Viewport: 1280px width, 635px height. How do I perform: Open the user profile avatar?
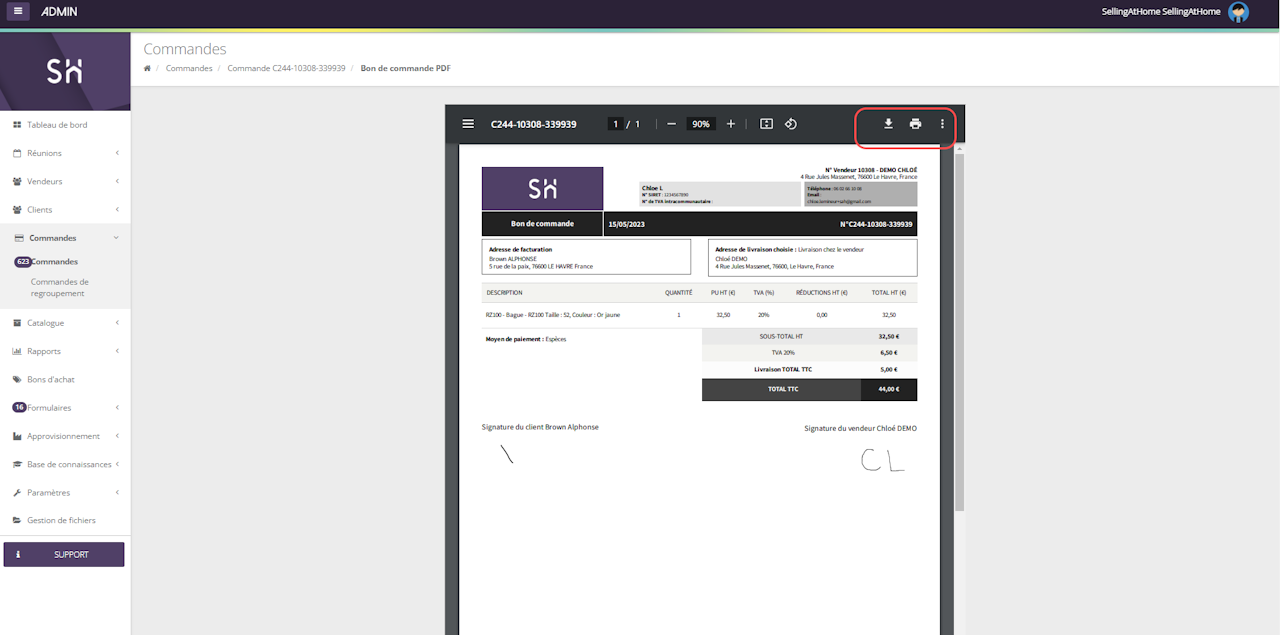(x=1238, y=12)
